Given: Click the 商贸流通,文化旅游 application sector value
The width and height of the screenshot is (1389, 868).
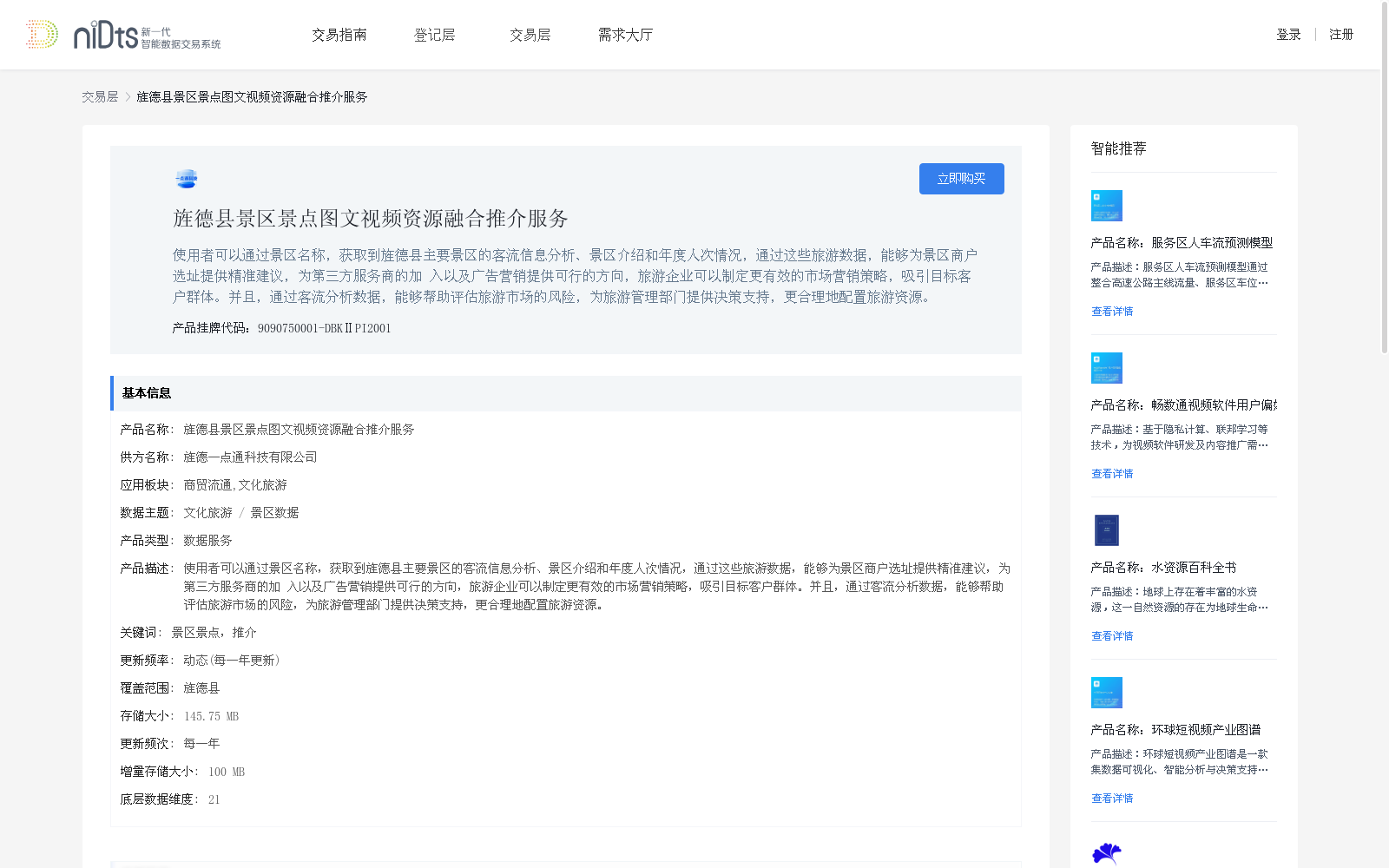Looking at the screenshot, I should tap(235, 485).
